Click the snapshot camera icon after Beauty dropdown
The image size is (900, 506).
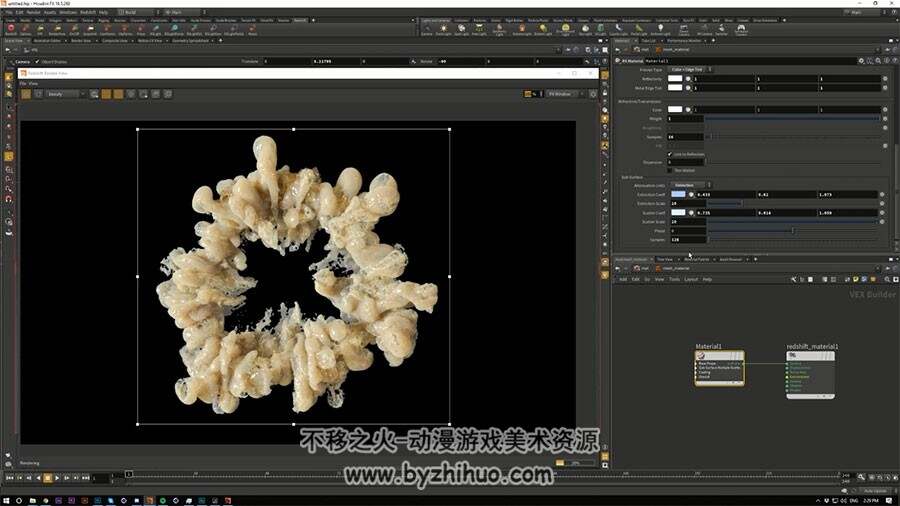pos(94,94)
